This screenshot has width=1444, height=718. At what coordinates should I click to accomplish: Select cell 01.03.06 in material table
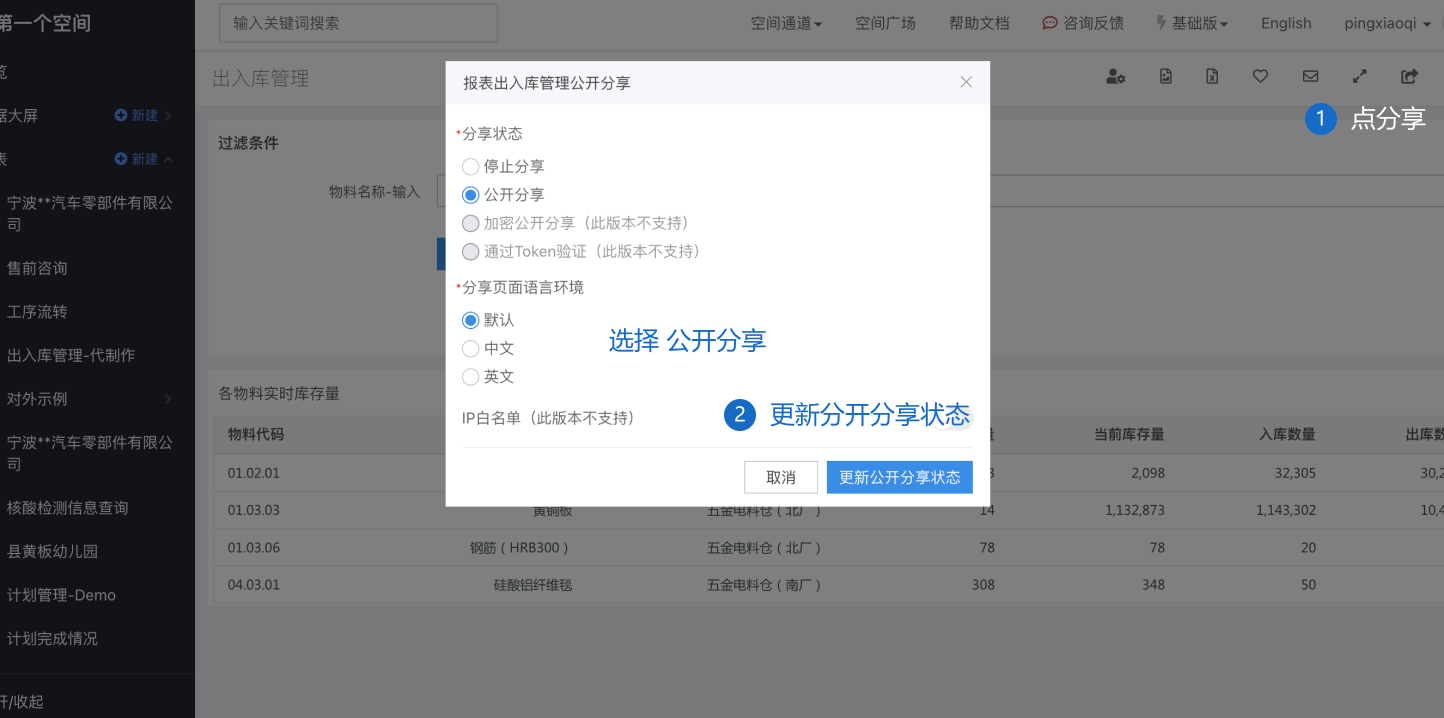pyautogui.click(x=254, y=548)
